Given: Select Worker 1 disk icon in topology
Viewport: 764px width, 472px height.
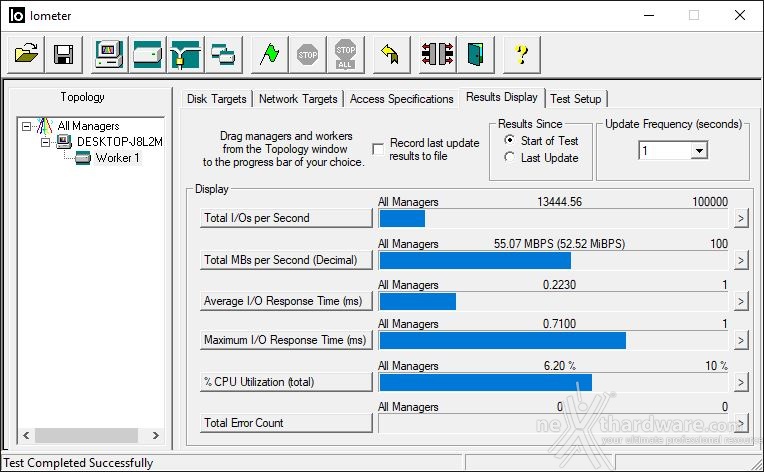Looking at the screenshot, I should point(83,158).
